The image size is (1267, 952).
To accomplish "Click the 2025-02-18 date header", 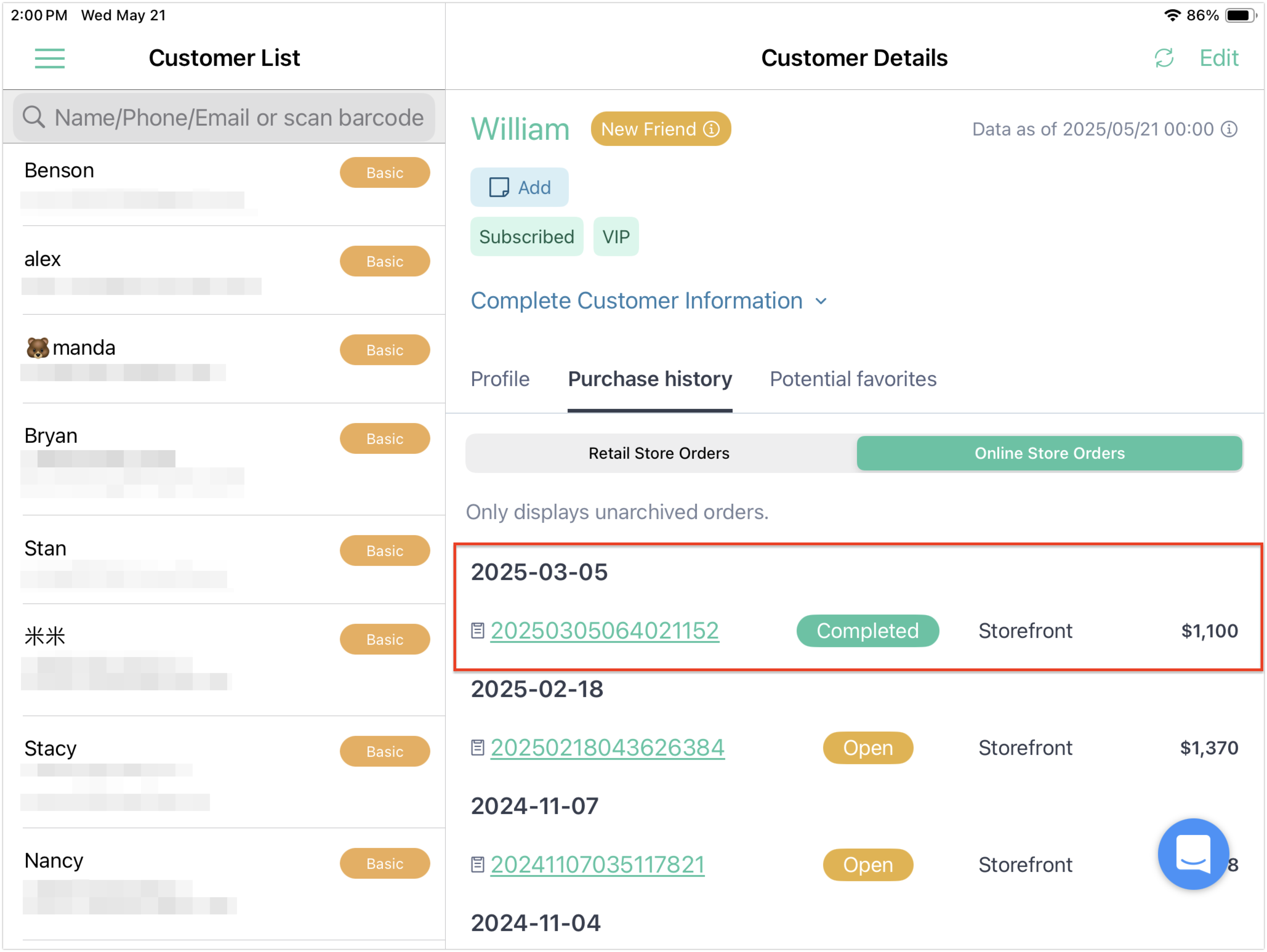I will click(537, 689).
